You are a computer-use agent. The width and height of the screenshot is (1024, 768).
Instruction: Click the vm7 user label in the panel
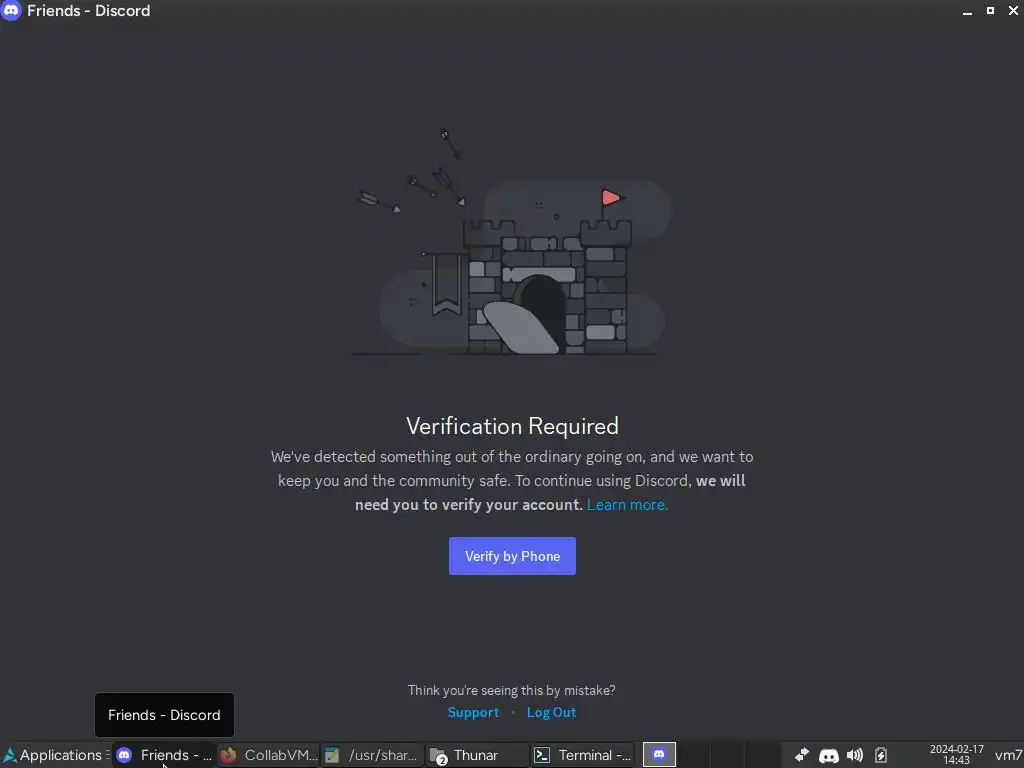(x=1008, y=756)
